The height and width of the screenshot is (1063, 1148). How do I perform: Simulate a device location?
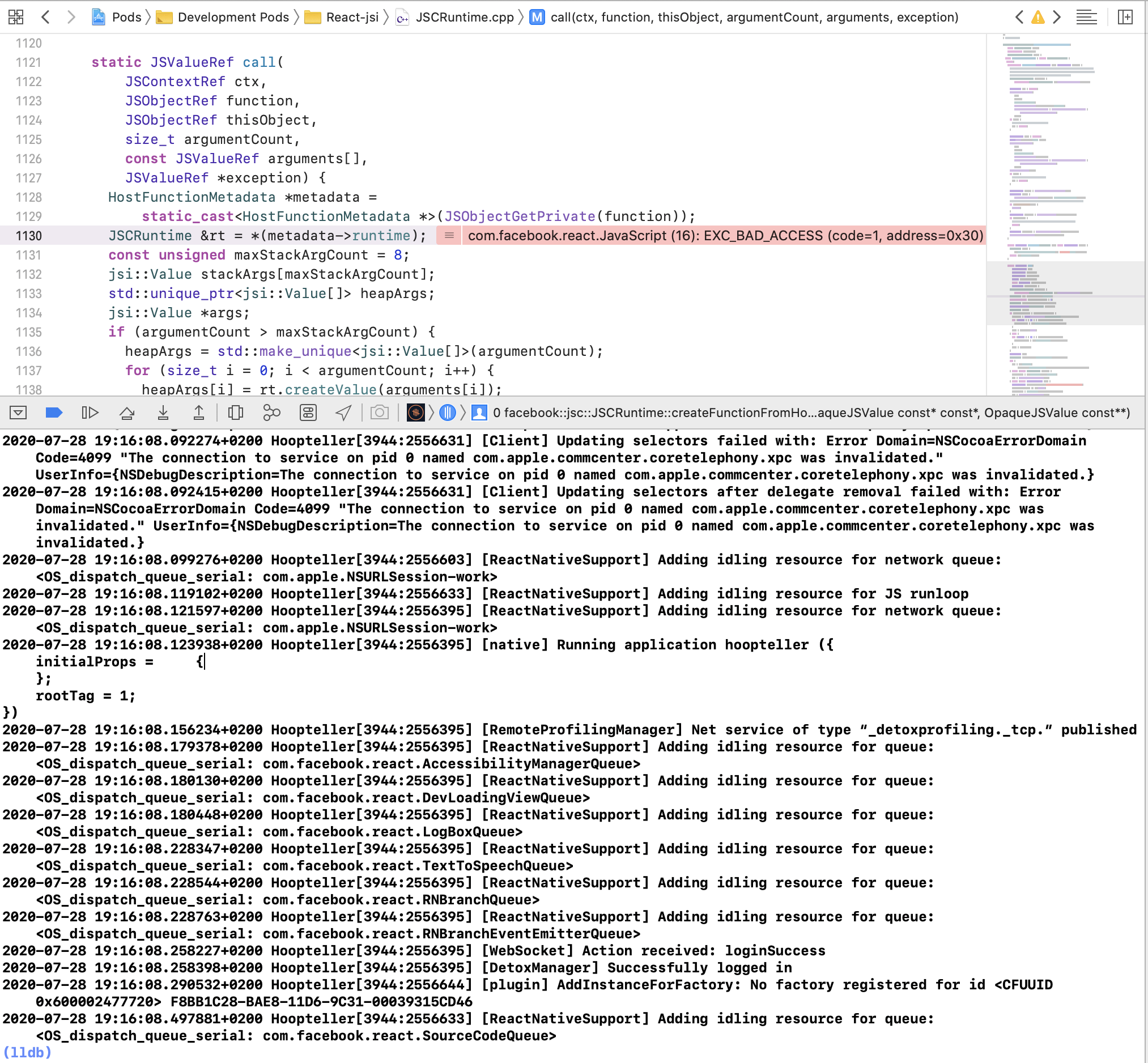click(343, 413)
